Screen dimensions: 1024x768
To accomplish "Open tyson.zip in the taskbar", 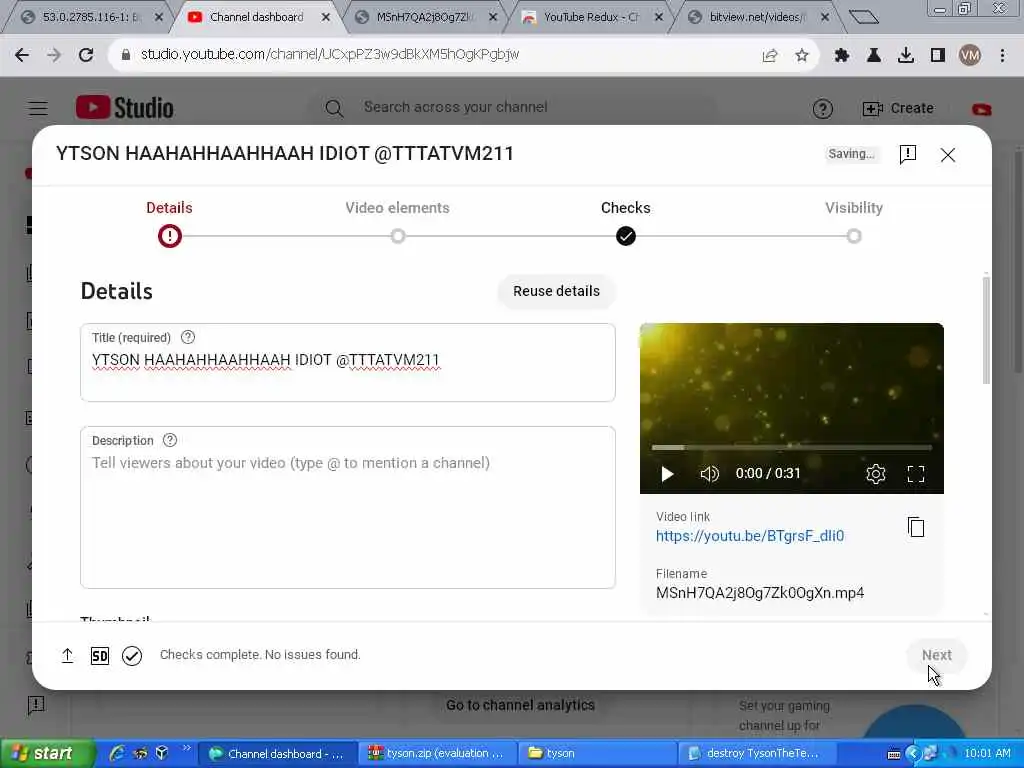I will (x=438, y=754).
